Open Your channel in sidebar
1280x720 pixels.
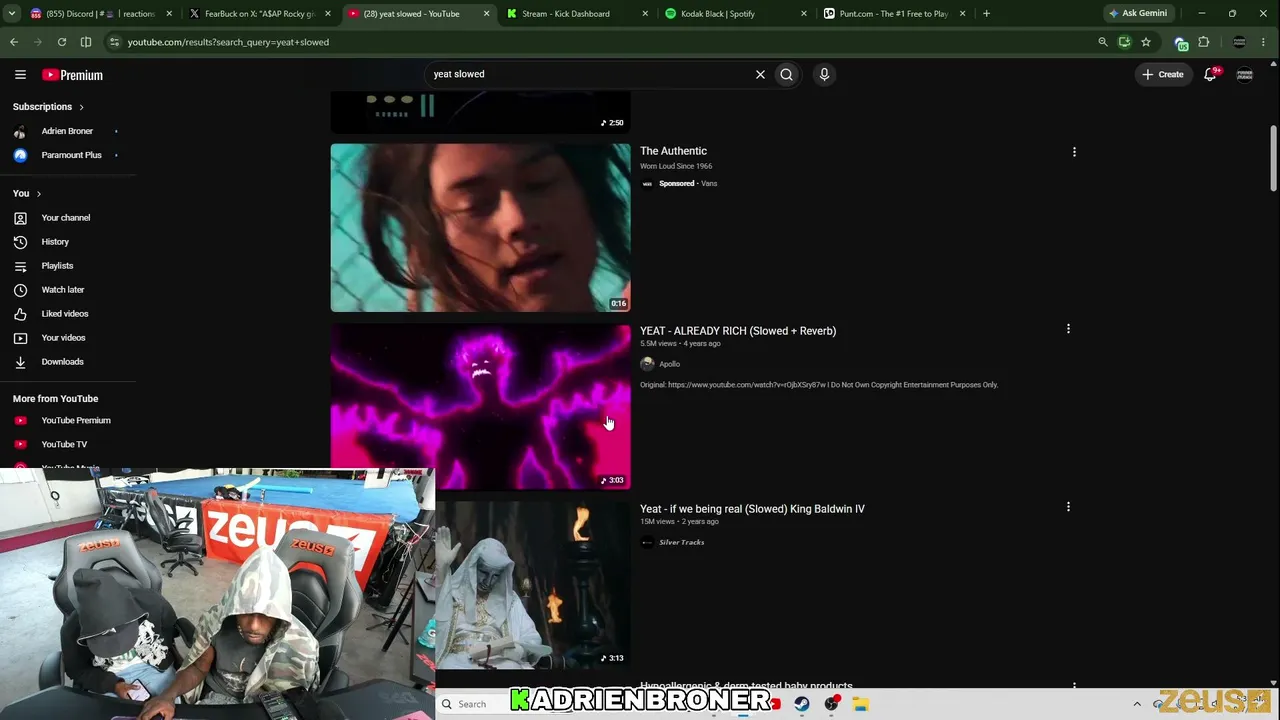point(65,218)
